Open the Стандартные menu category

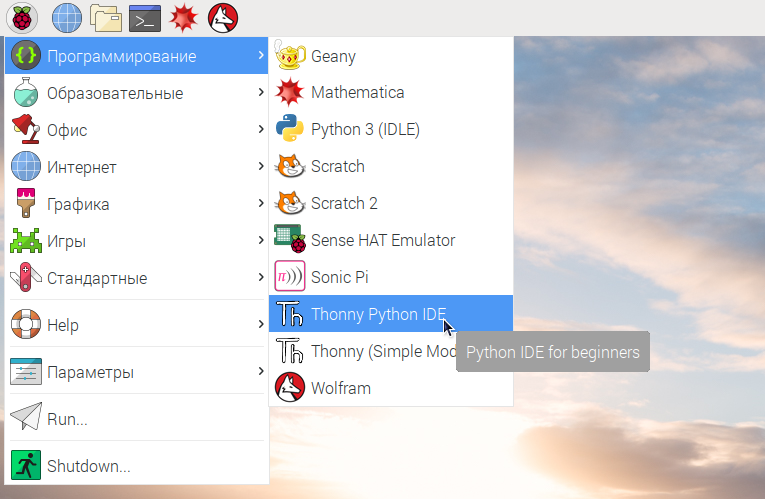coord(137,278)
